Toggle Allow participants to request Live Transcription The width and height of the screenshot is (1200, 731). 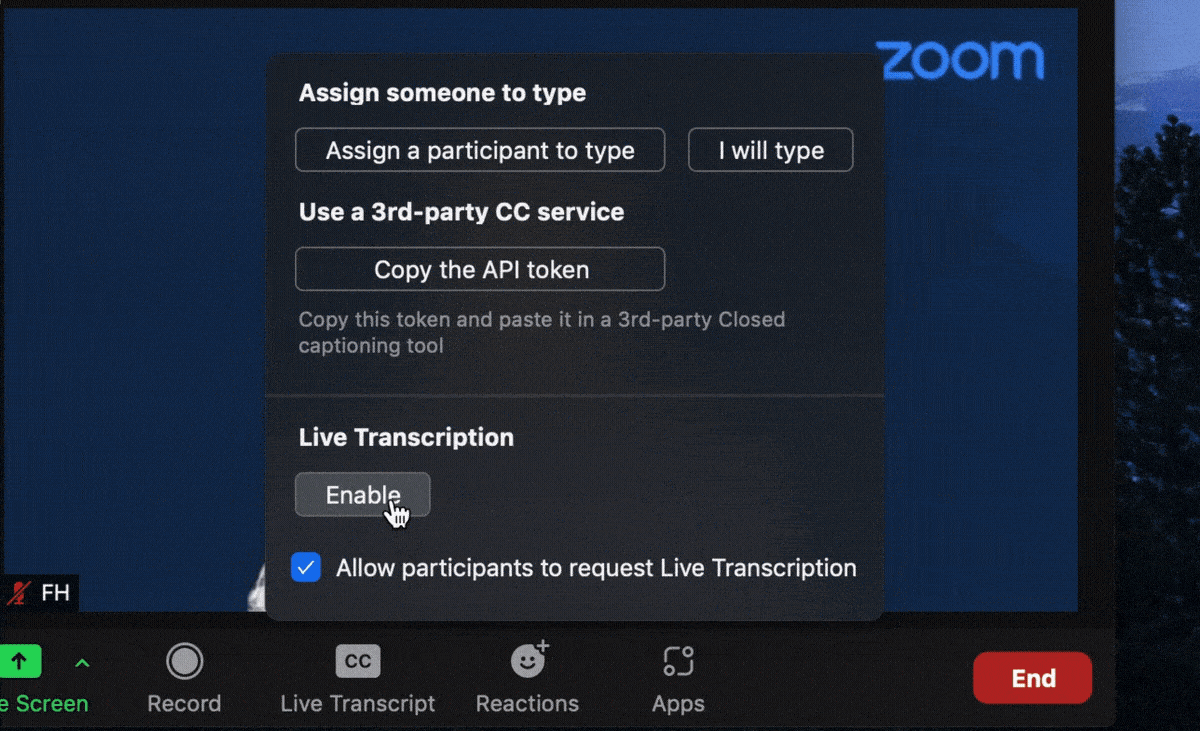click(306, 568)
